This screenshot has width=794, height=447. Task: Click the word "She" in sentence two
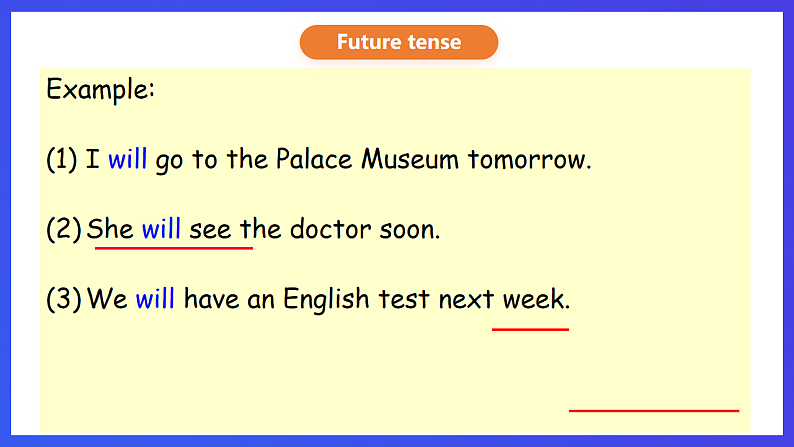pos(110,229)
